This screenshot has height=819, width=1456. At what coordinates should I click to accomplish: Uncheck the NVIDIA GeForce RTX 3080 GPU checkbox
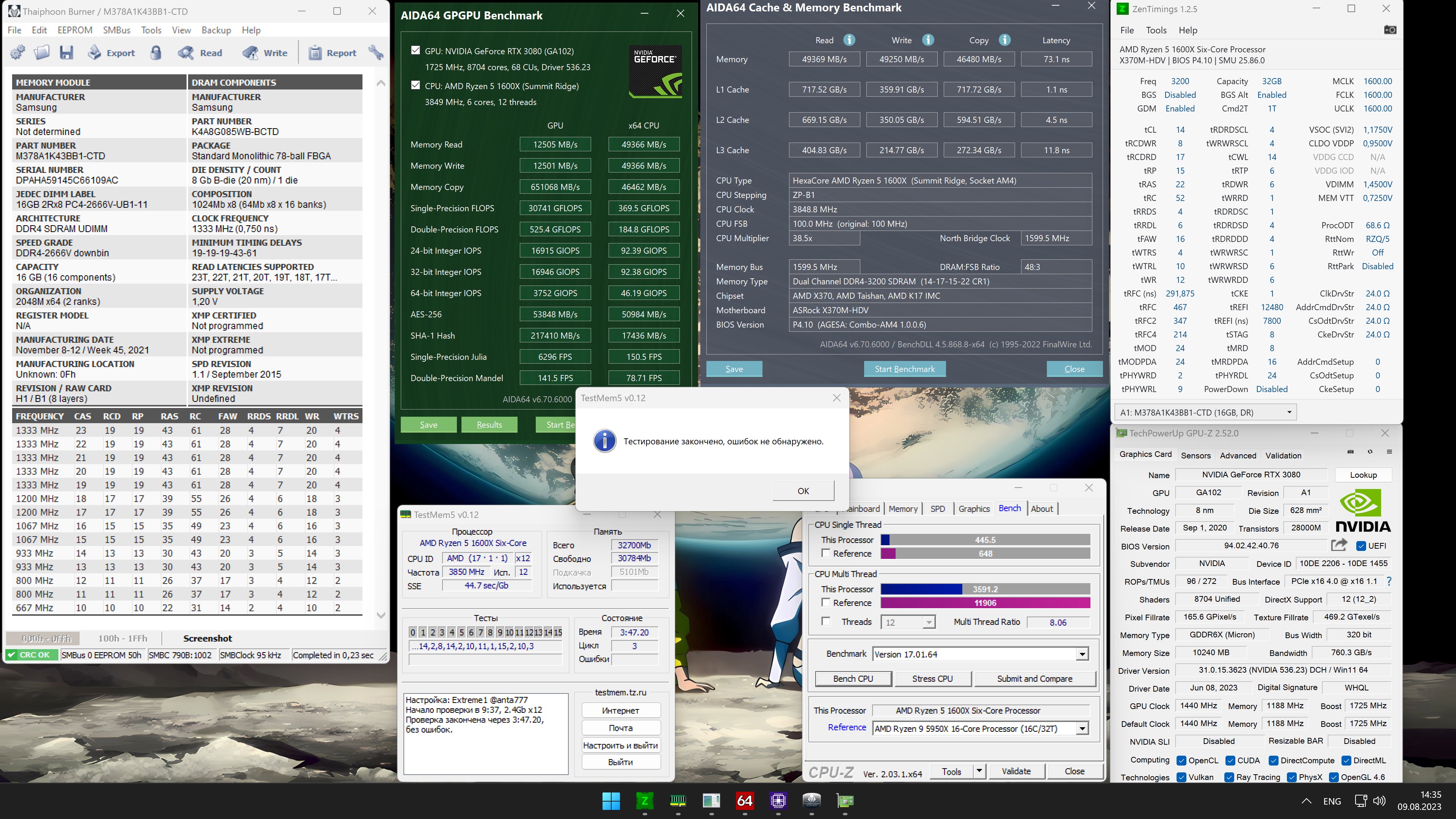click(x=416, y=50)
